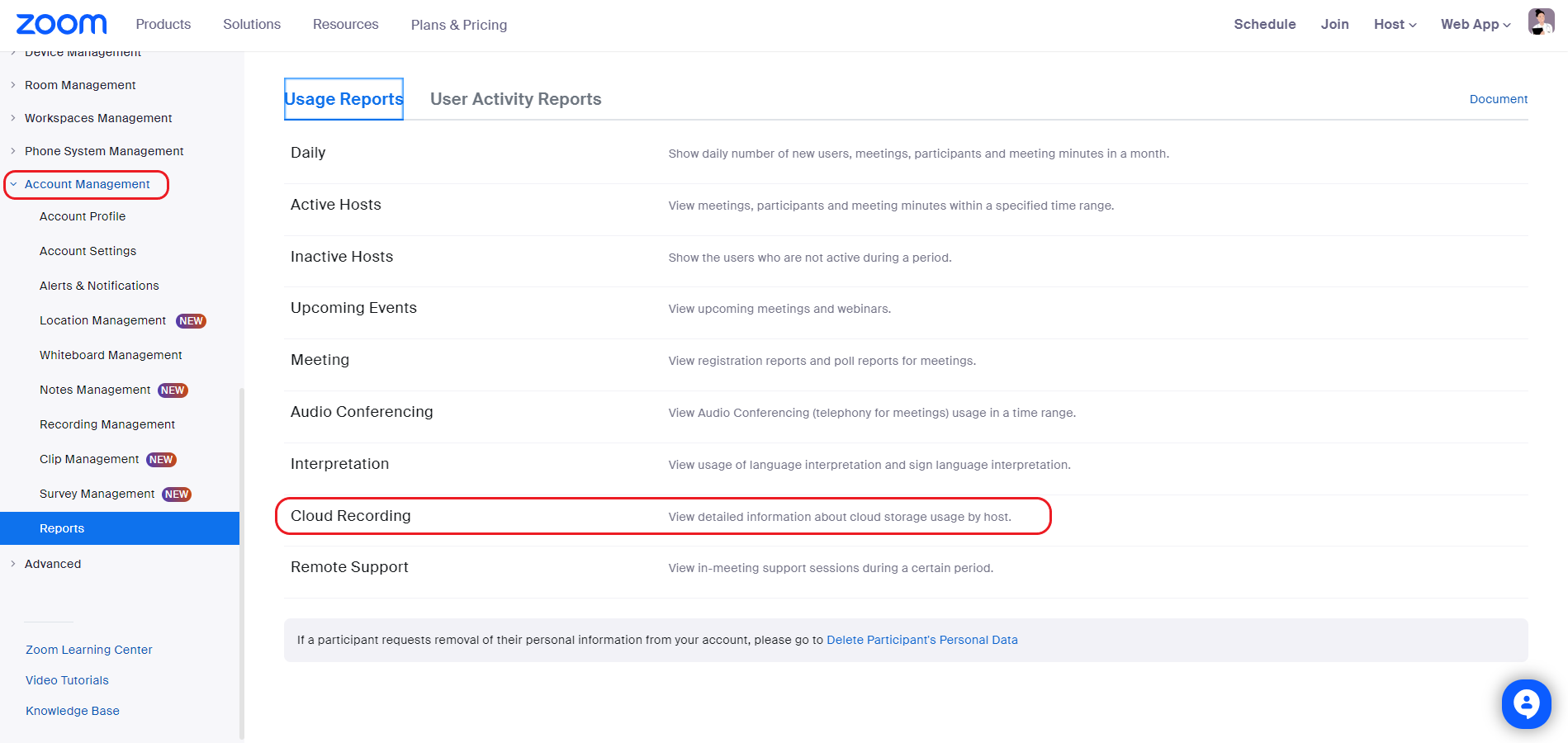
Task: Switch to User Activity Reports tab
Action: [x=516, y=99]
